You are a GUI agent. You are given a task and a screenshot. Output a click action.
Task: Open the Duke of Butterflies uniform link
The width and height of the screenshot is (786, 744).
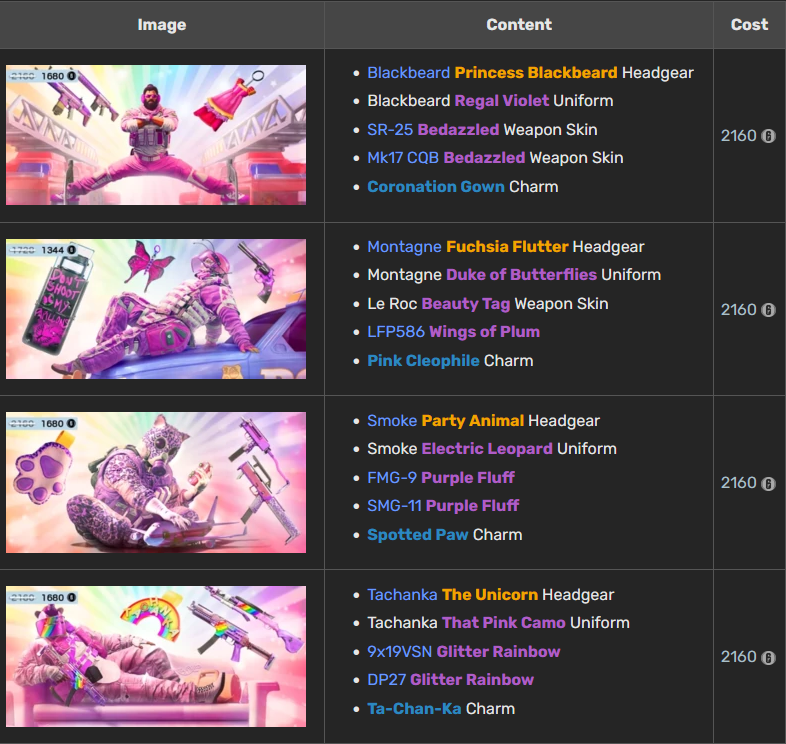pos(521,275)
